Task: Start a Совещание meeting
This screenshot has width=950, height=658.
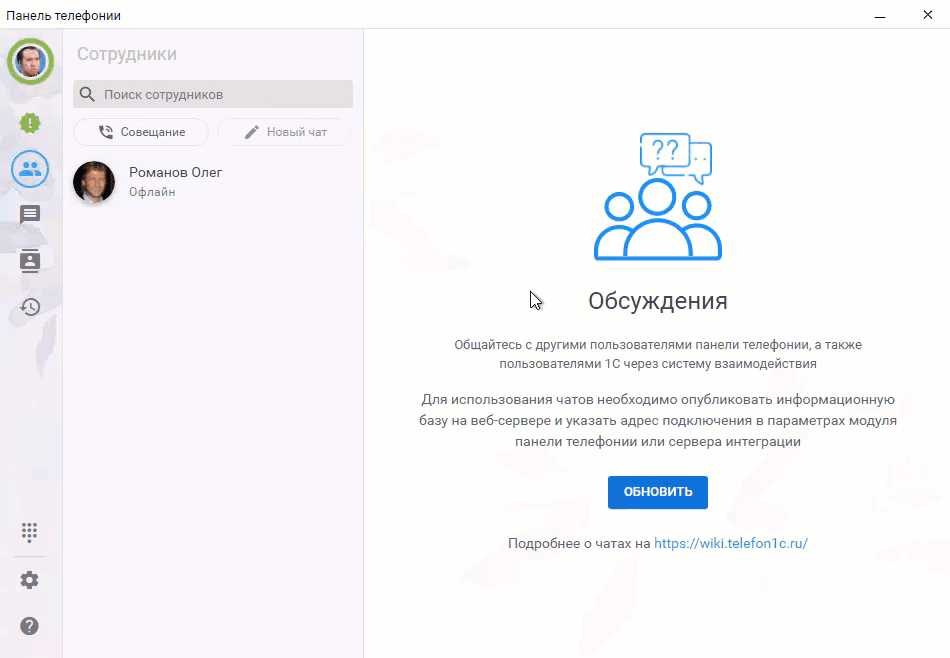Action: click(x=140, y=131)
